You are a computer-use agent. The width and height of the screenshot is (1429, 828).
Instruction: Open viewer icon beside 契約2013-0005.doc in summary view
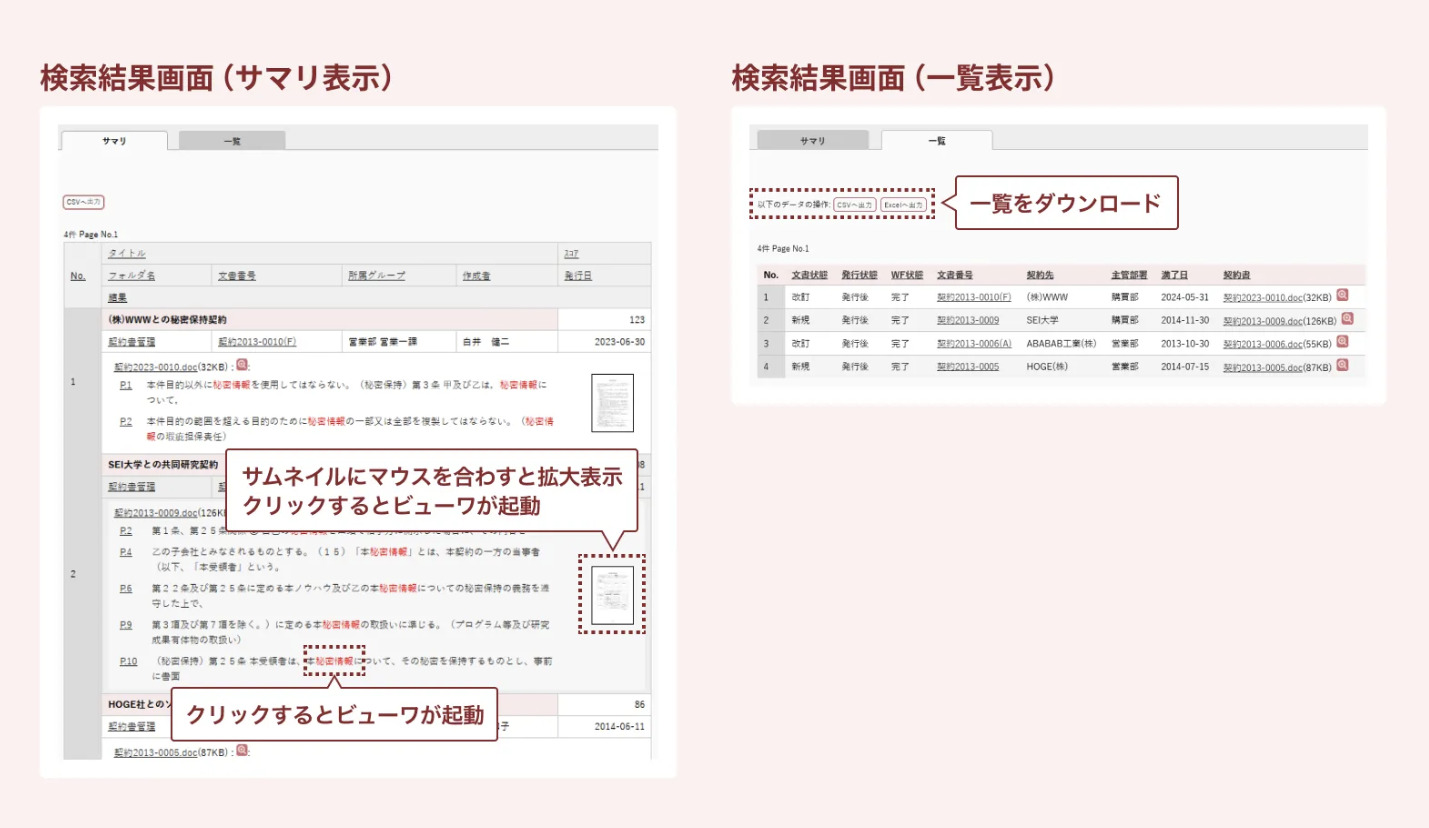tap(242, 750)
